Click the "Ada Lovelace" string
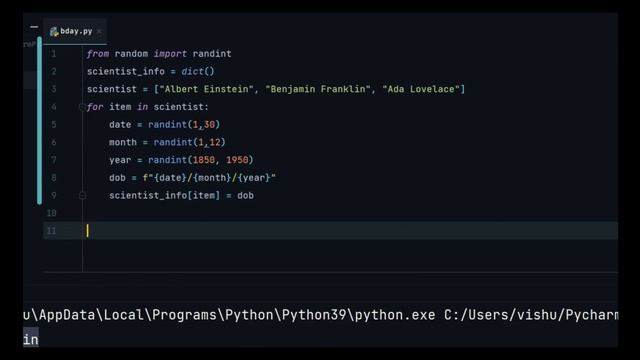 coord(421,89)
